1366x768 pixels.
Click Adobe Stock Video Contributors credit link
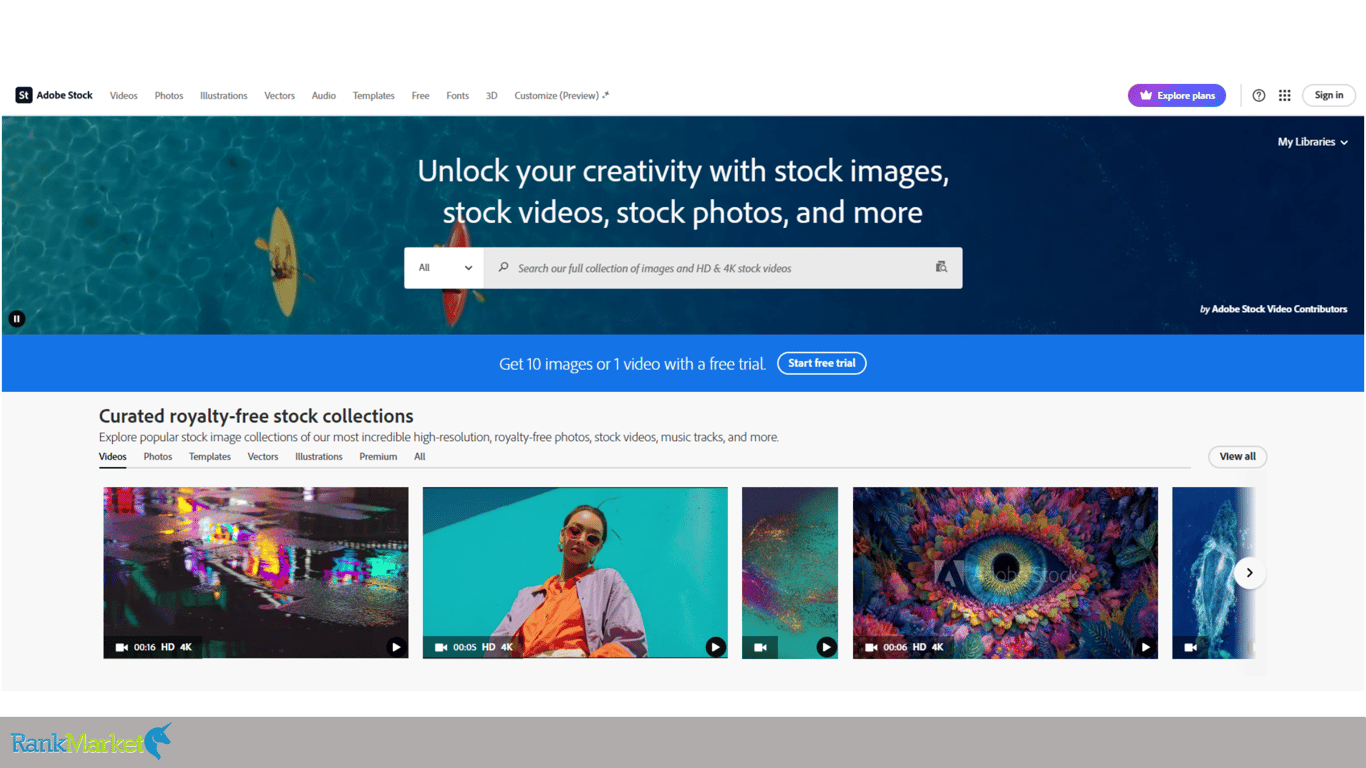point(1279,309)
